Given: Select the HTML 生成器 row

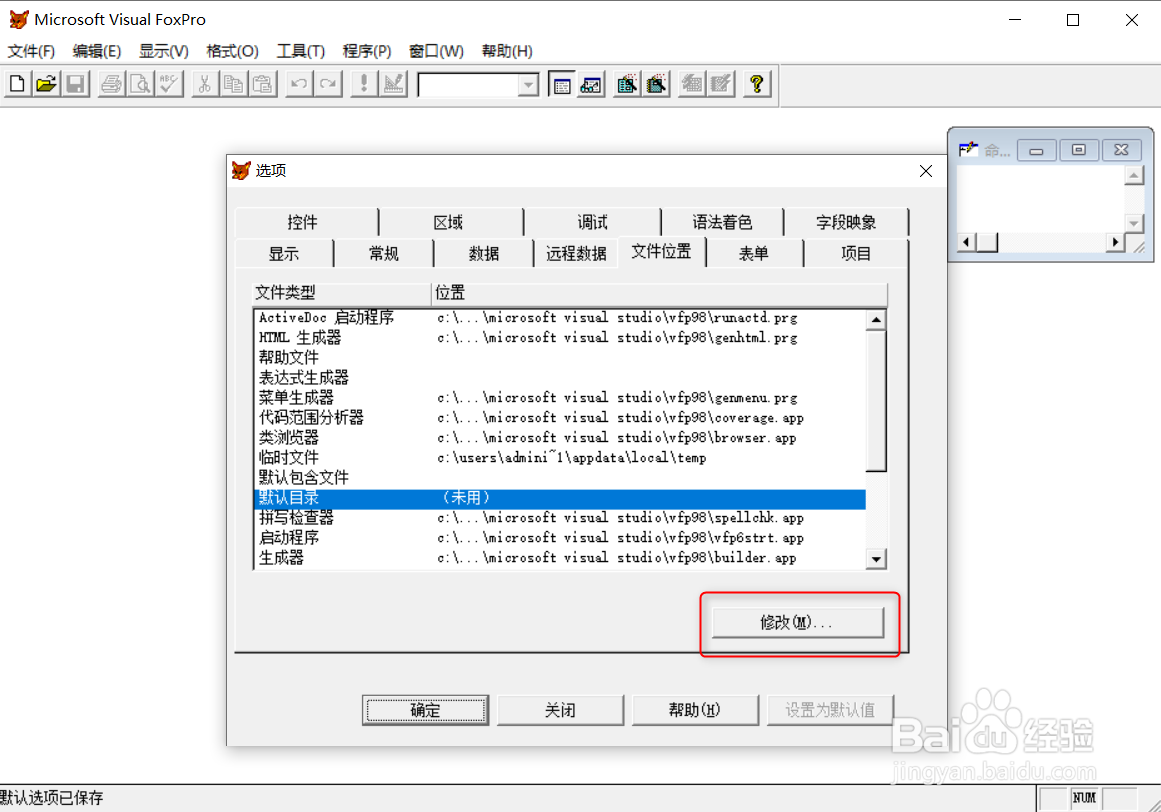Looking at the screenshot, I should pos(560,338).
